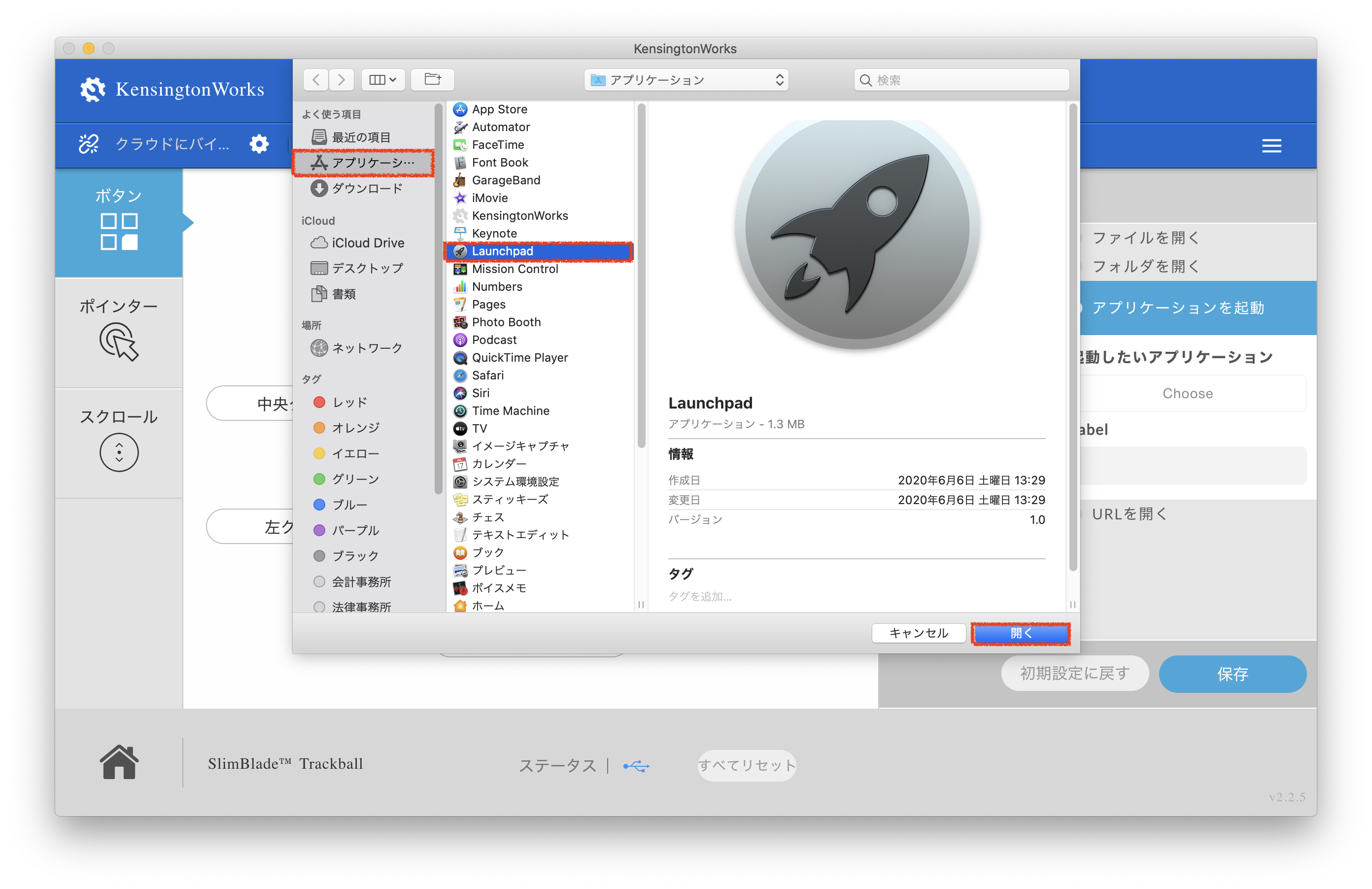
Task: Select the Mission Control icon
Action: point(459,269)
